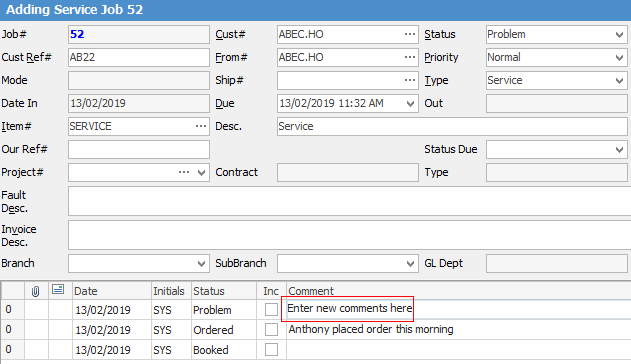
Task: Expand the Branch dropdown
Action: click(201, 264)
